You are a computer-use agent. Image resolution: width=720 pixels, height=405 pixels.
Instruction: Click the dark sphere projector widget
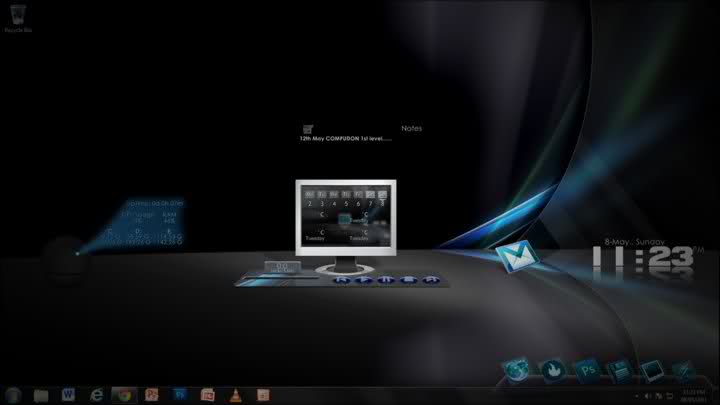[x=64, y=256]
